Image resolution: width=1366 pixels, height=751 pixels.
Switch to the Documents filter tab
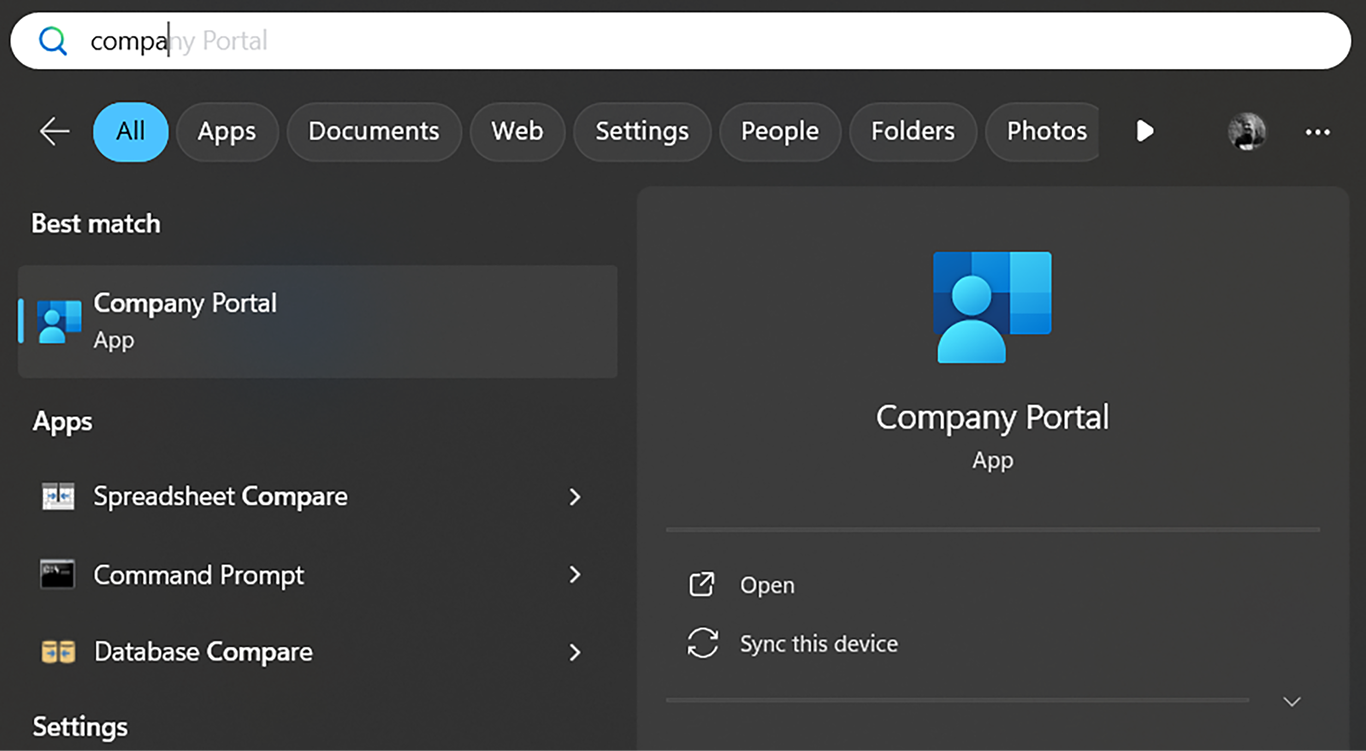click(373, 131)
